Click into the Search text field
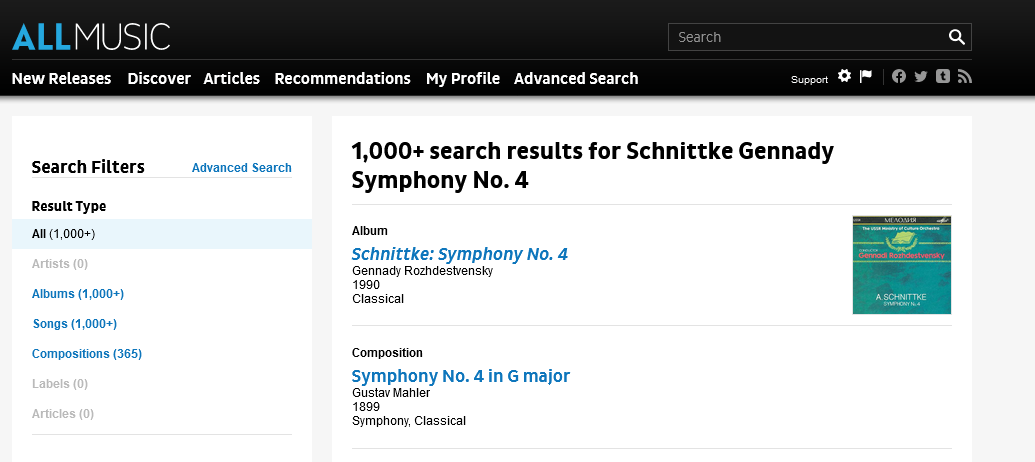The image size is (1035, 462). coord(805,37)
